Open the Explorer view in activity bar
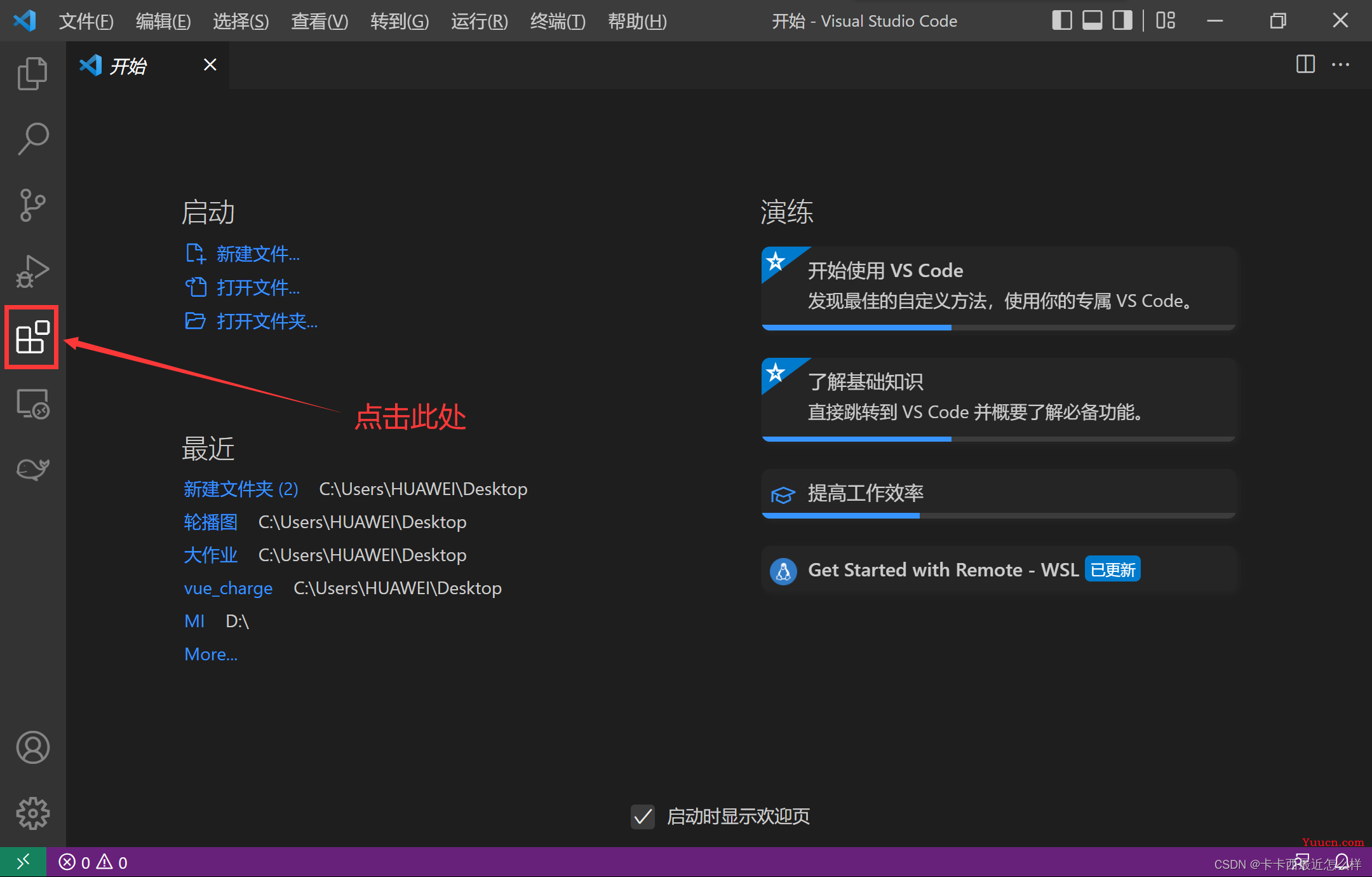Viewport: 1372px width, 877px height. pyautogui.click(x=32, y=74)
